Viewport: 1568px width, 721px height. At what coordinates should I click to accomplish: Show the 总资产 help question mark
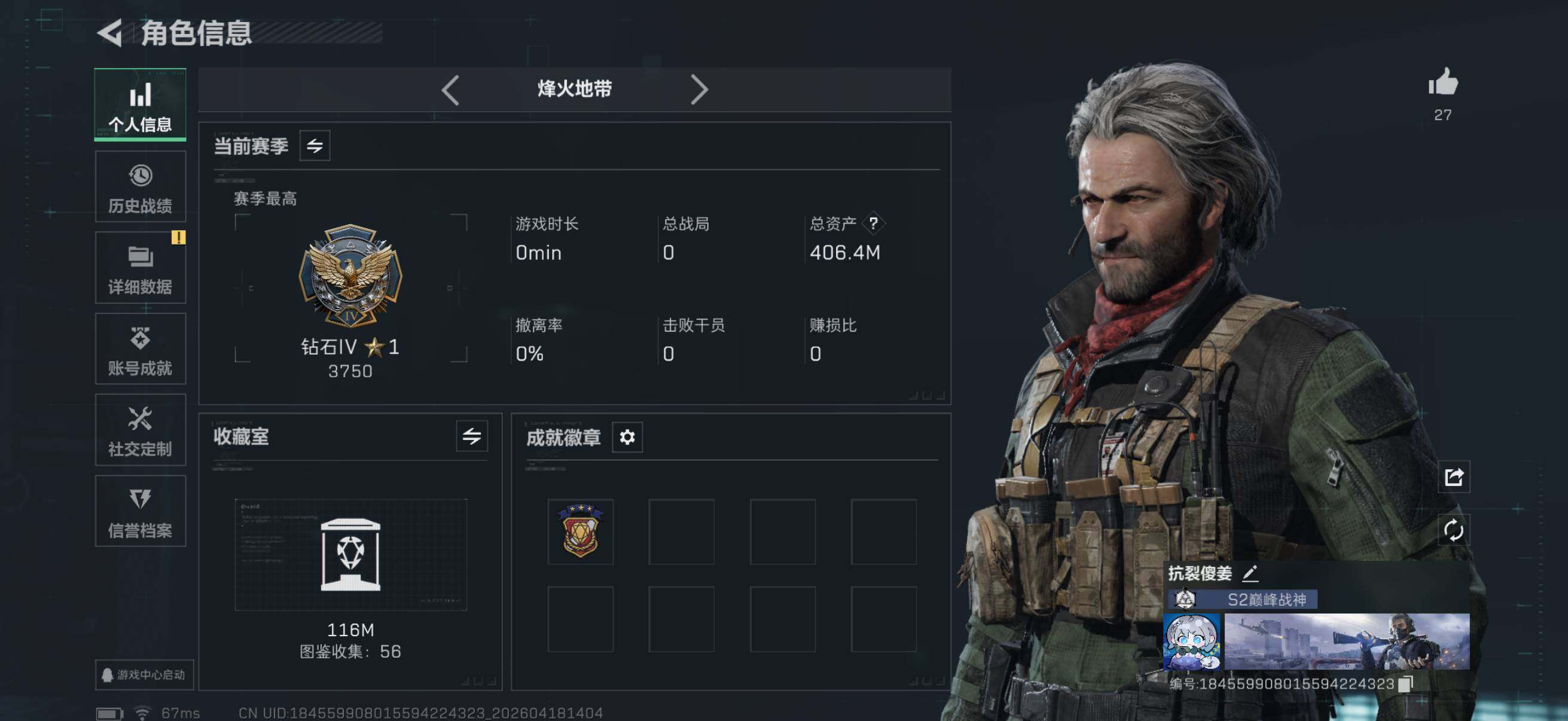(874, 224)
